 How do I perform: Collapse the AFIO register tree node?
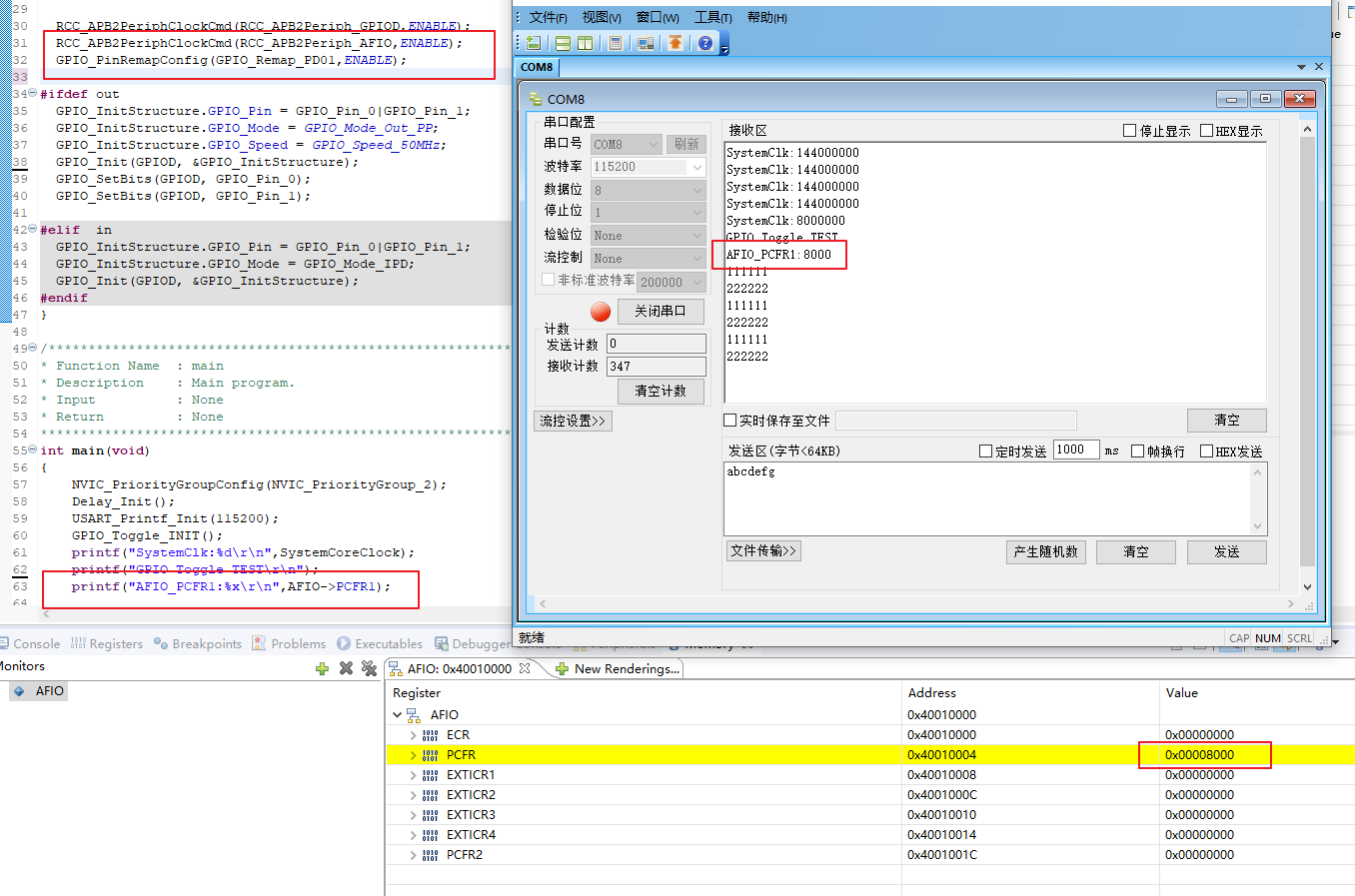[x=398, y=715]
